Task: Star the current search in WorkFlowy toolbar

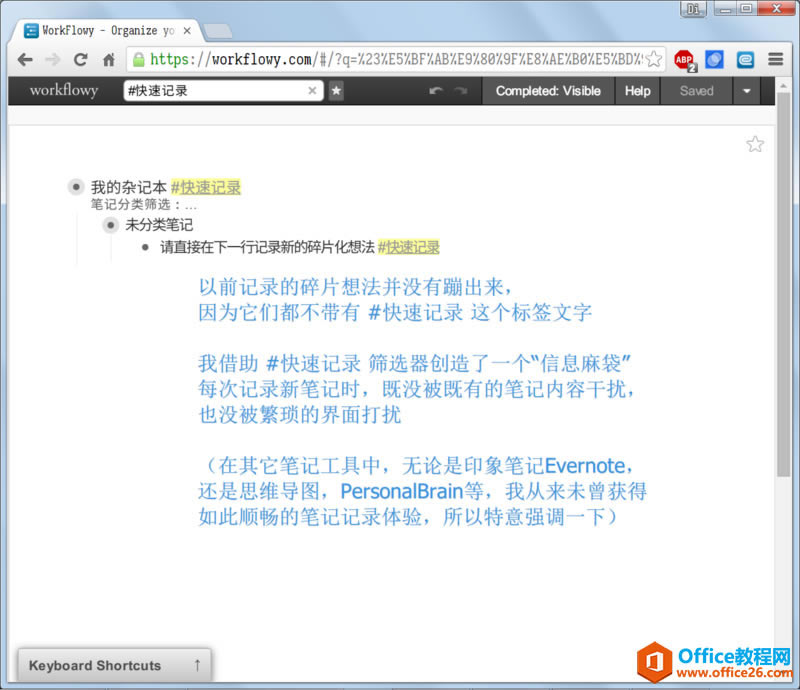Action: click(x=336, y=91)
